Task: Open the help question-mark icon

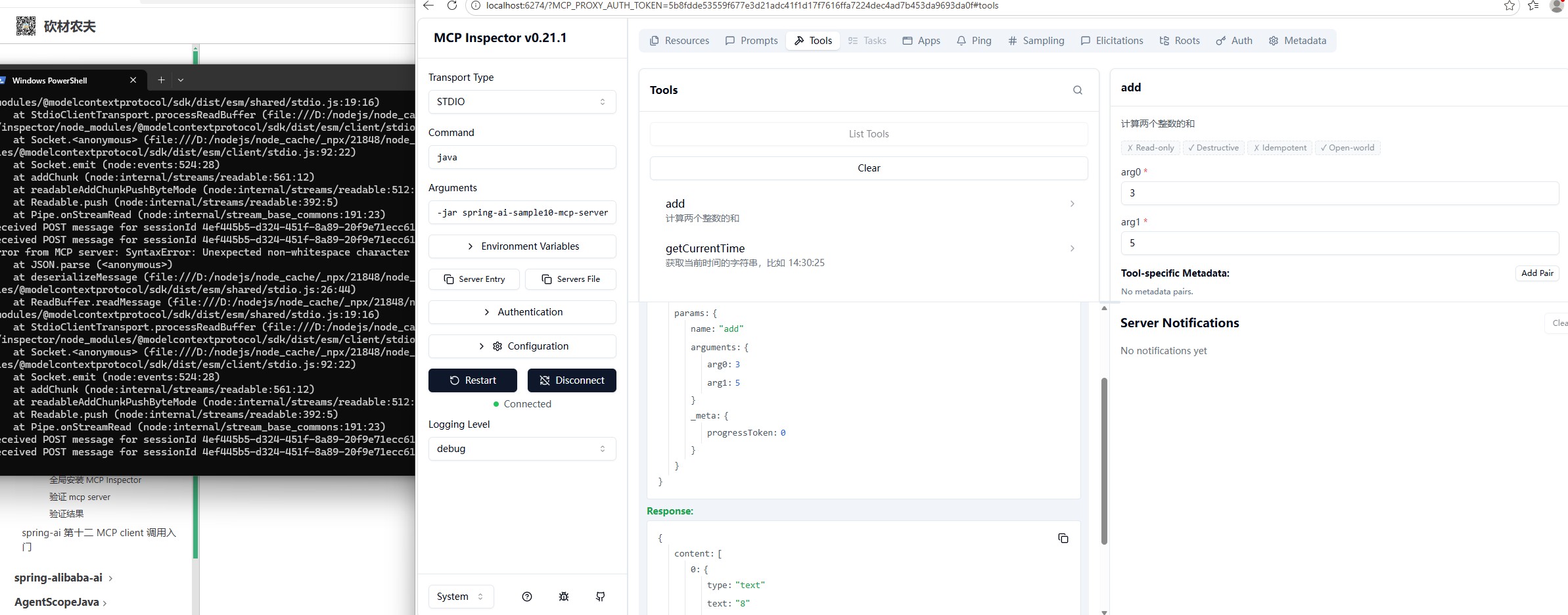Action: coord(526,597)
